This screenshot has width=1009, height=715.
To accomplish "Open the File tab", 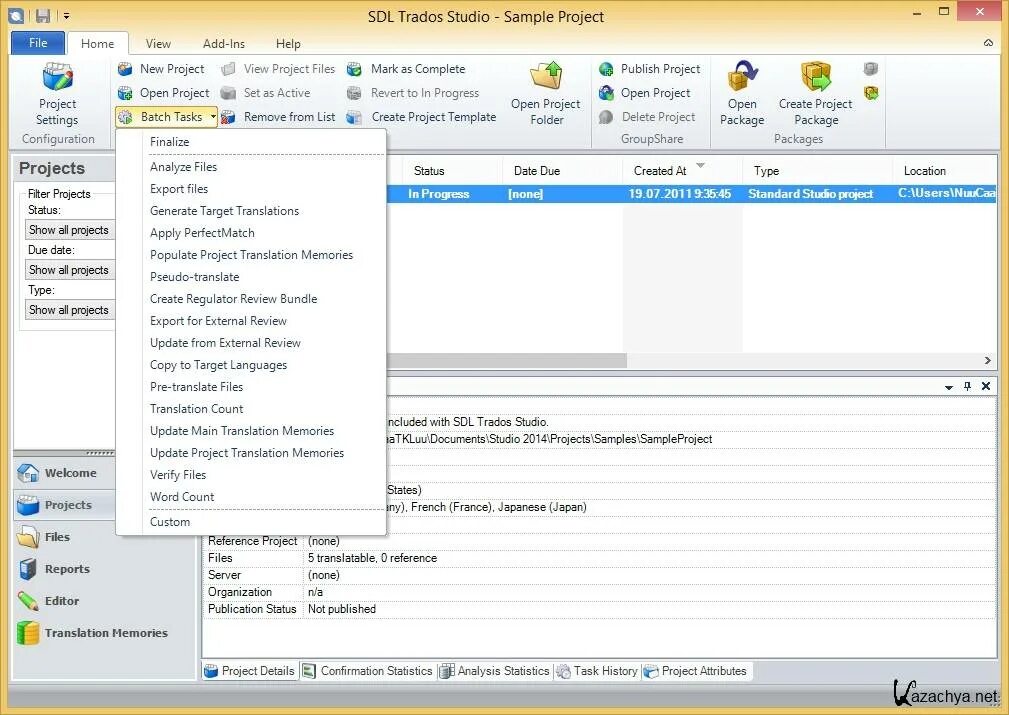I will (38, 43).
